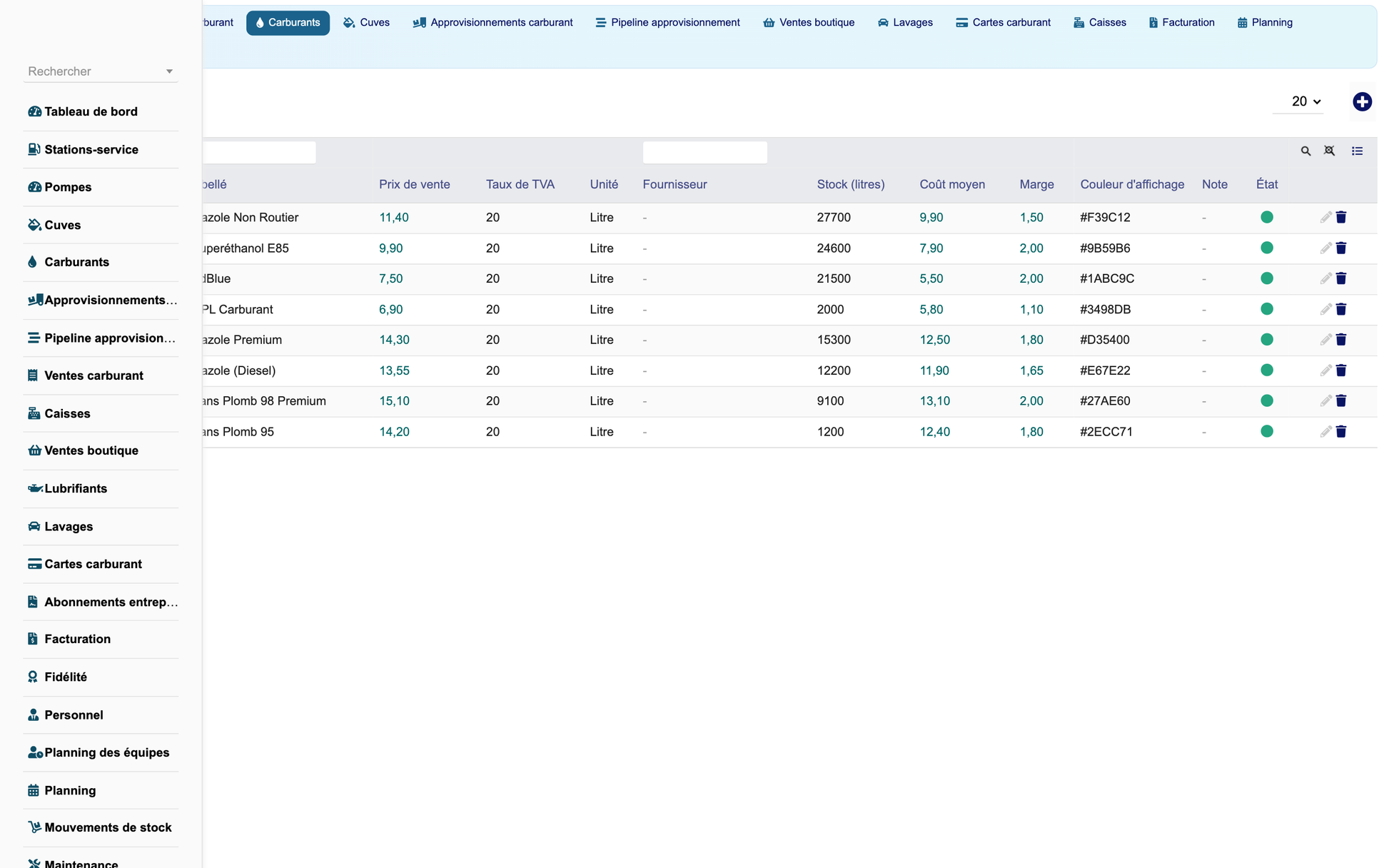This screenshot has width=1389, height=868.
Task: Toggle the green status dot for Gazole Non Routier
Action: (1267, 217)
